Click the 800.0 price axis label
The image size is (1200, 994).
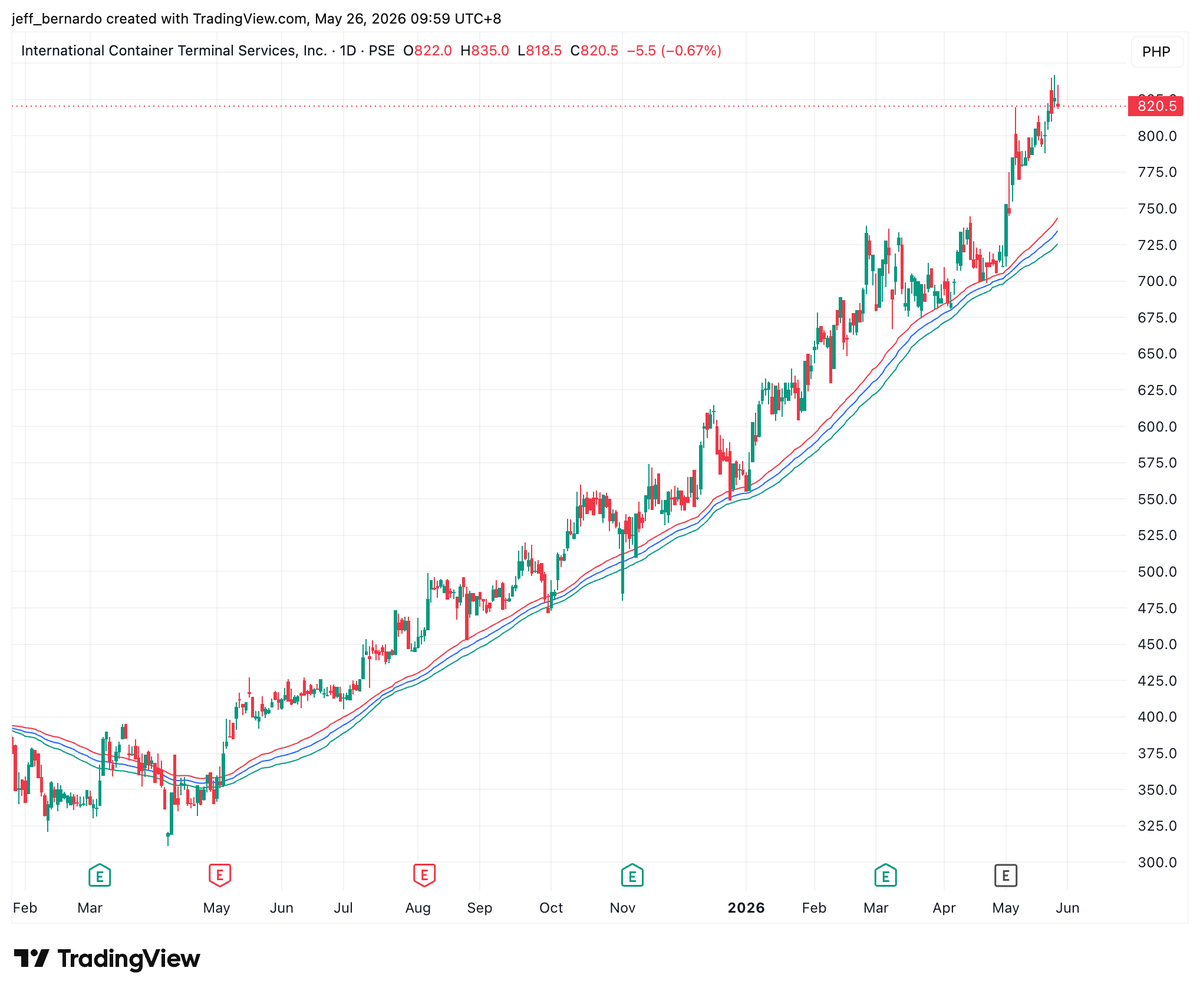tap(1156, 136)
